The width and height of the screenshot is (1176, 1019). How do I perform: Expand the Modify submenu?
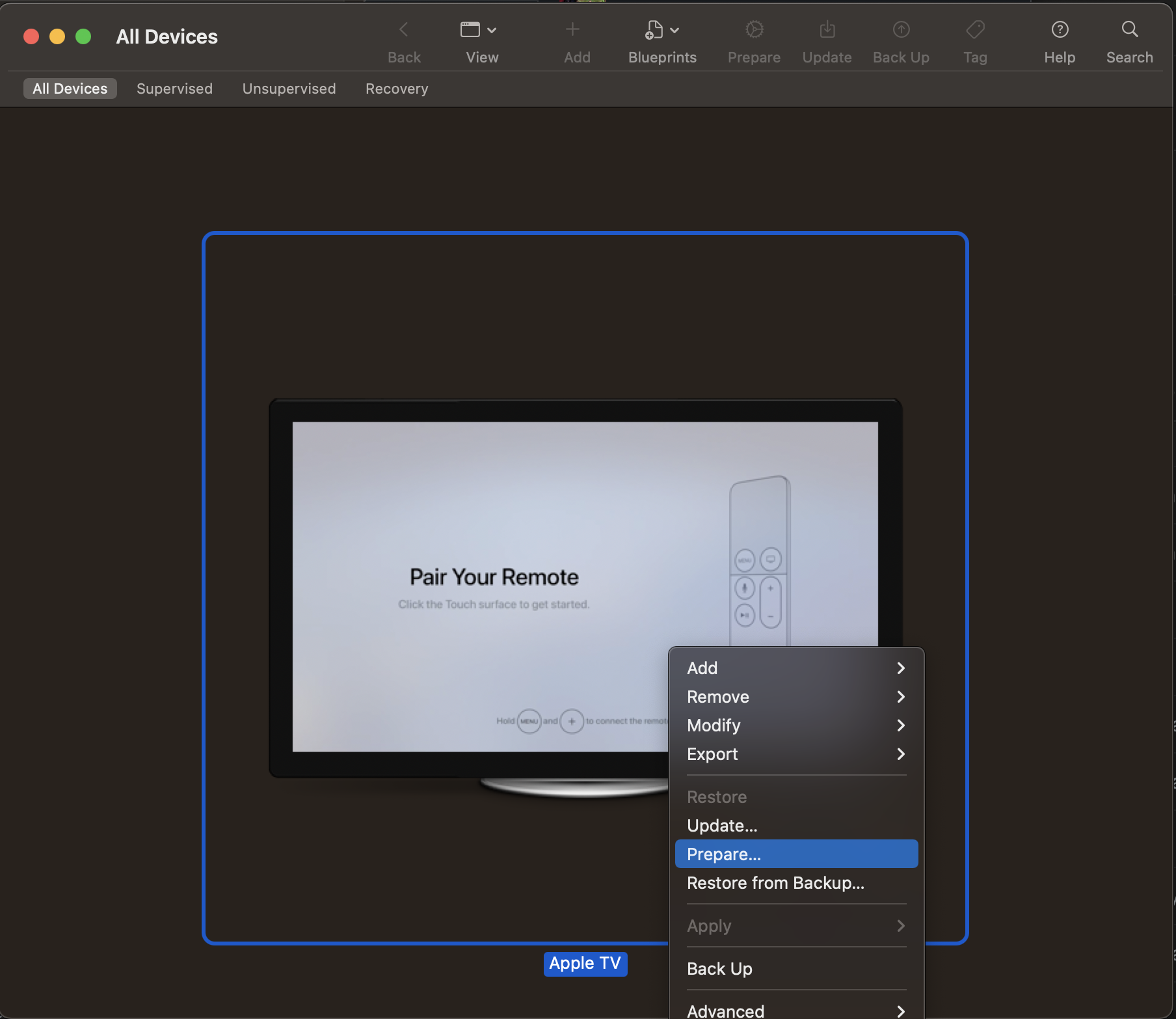click(x=796, y=726)
